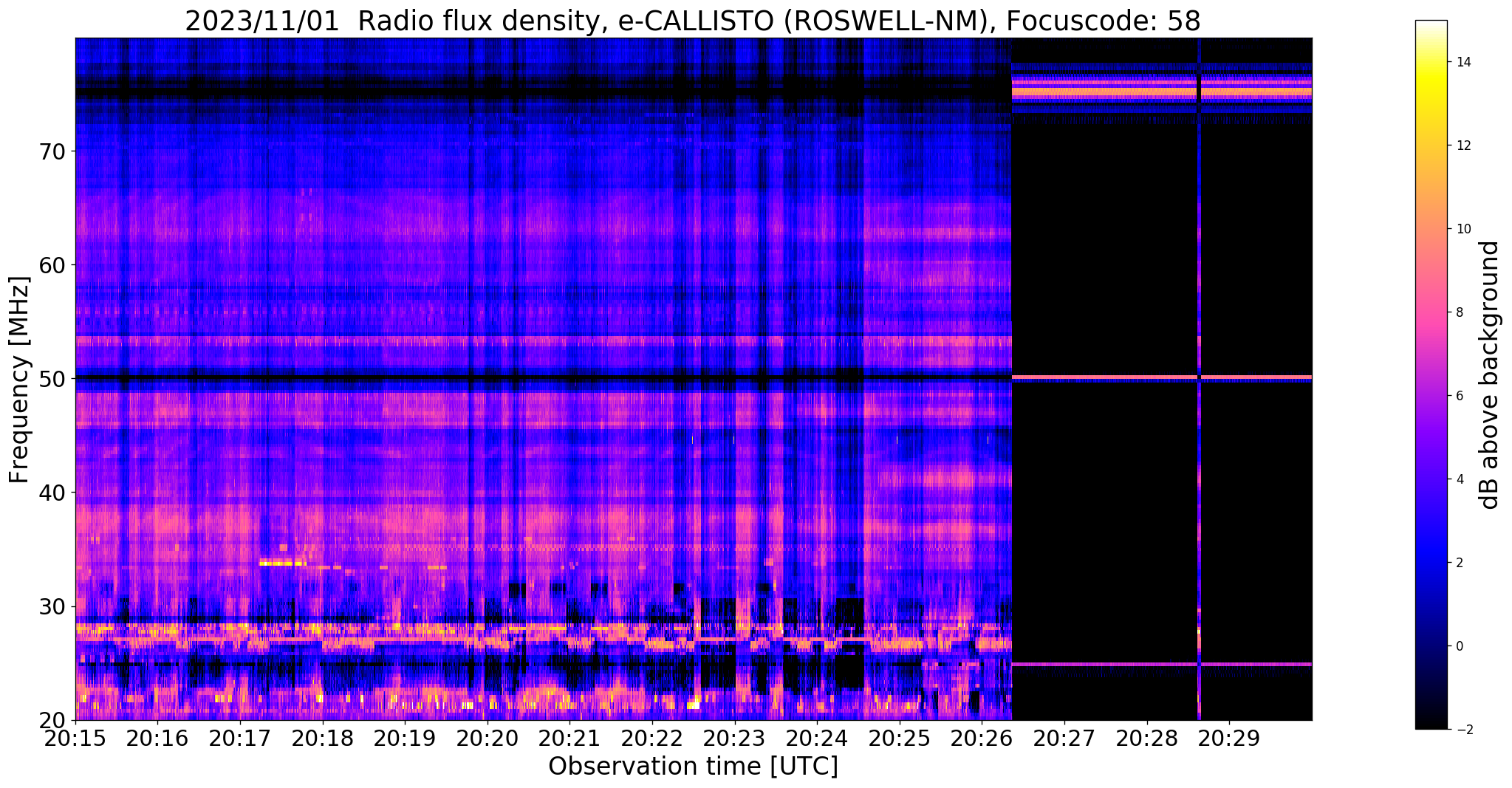Click the colorbar tick value 8
Image resolution: width=1512 pixels, height=788 pixels.
coord(1460,312)
